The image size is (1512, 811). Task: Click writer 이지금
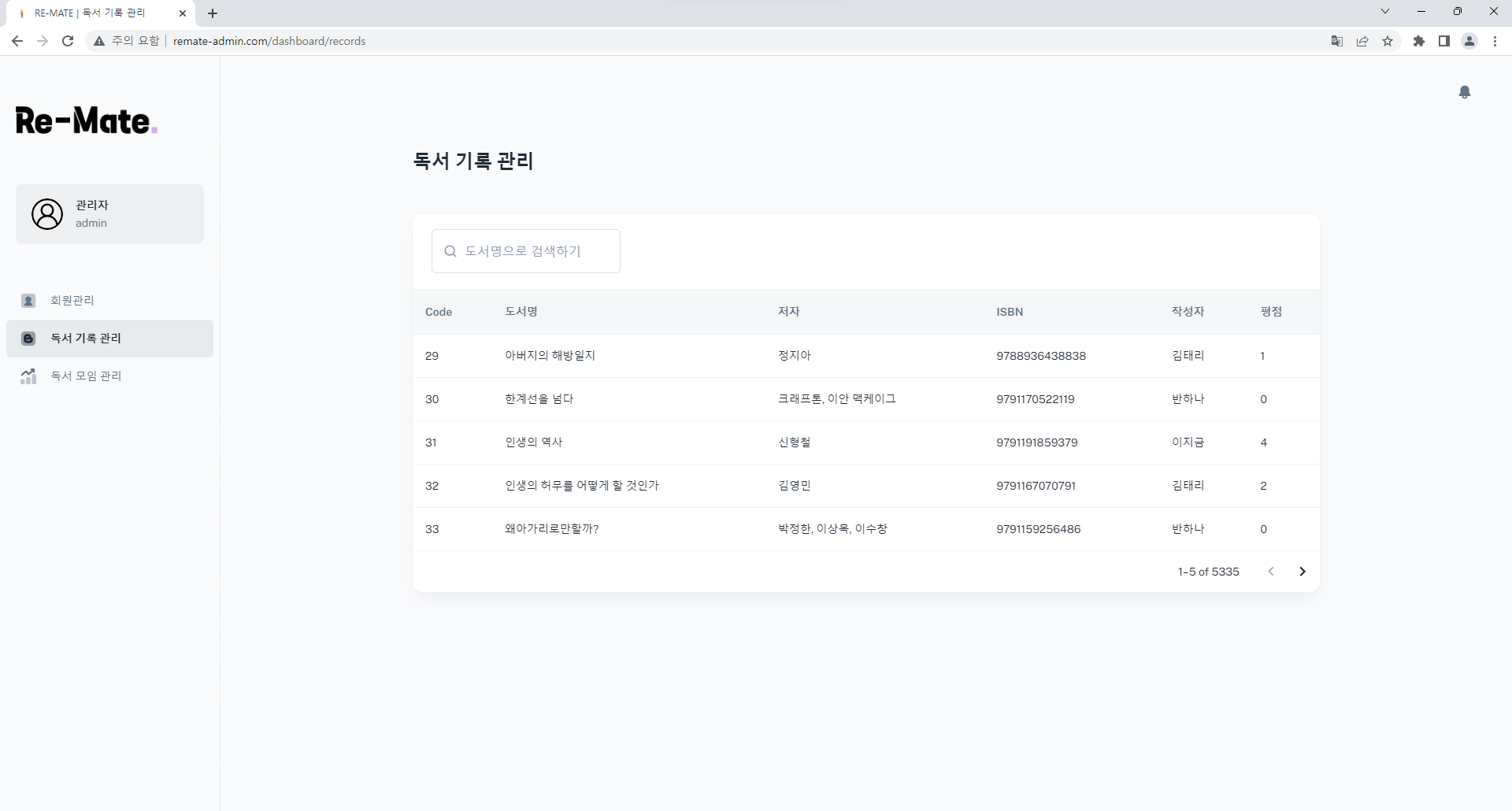pyautogui.click(x=1188, y=443)
